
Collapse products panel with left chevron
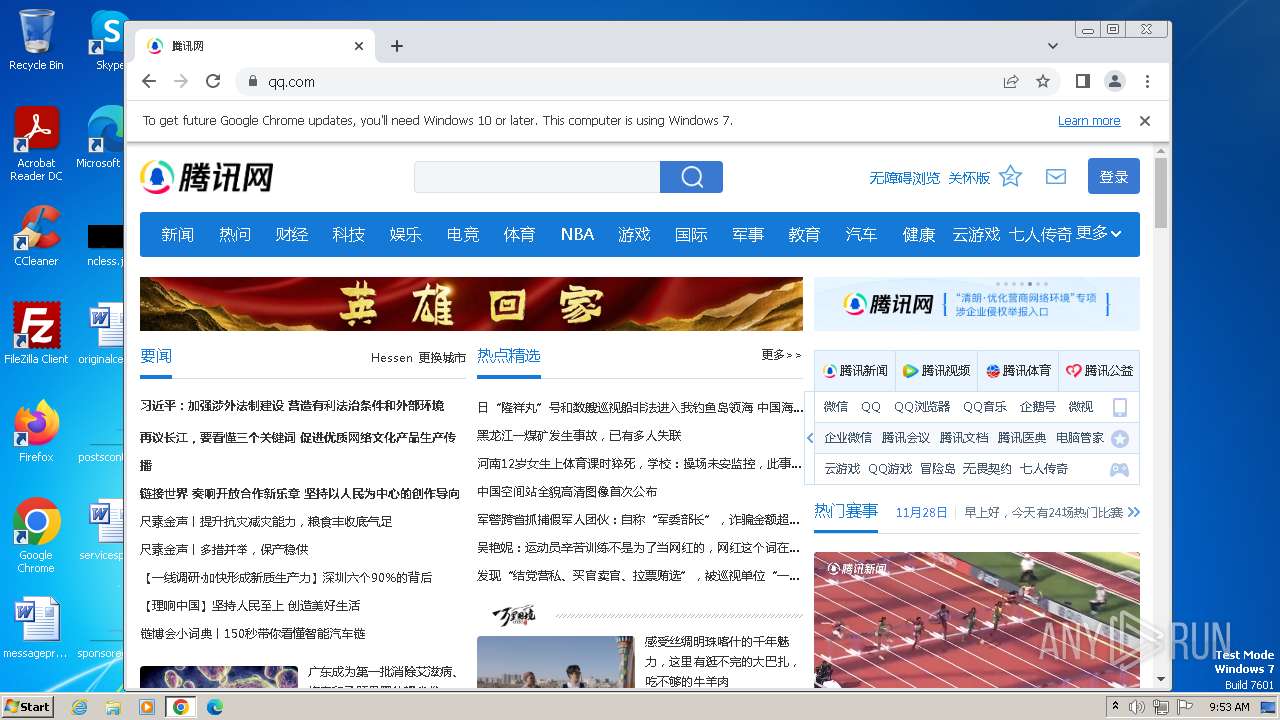click(810, 438)
